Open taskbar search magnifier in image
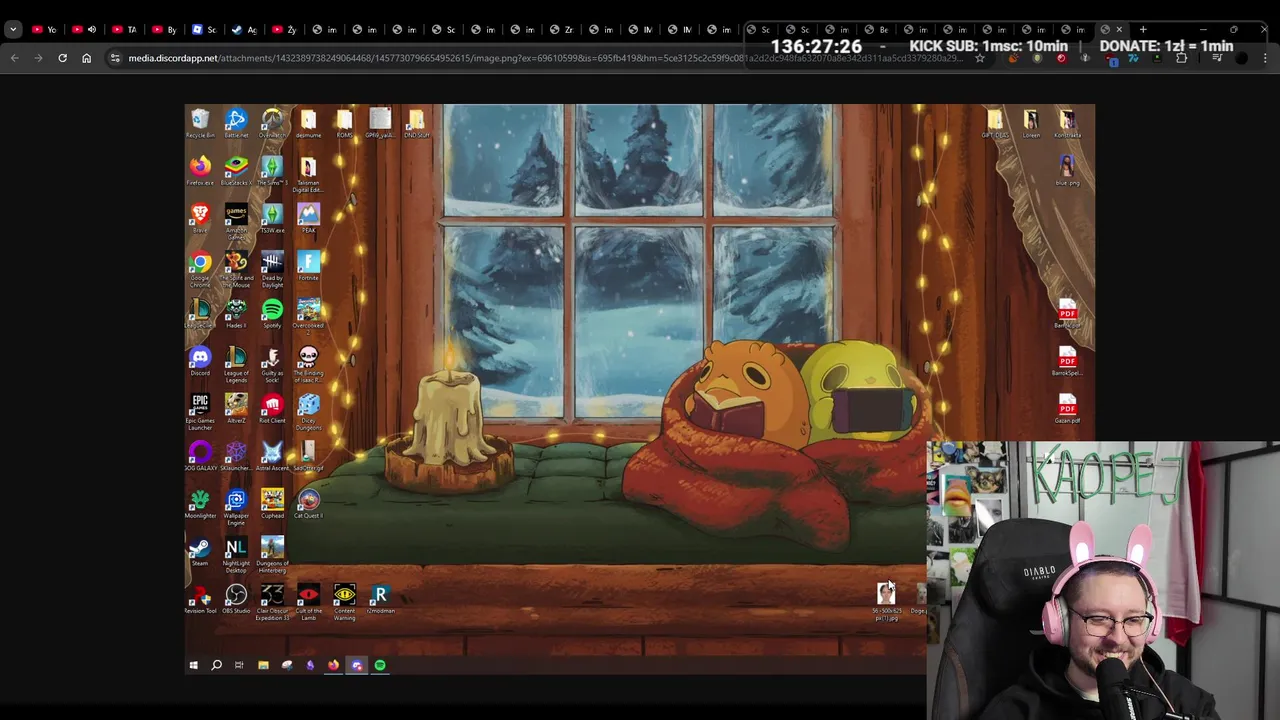The image size is (1280, 720). click(216, 665)
